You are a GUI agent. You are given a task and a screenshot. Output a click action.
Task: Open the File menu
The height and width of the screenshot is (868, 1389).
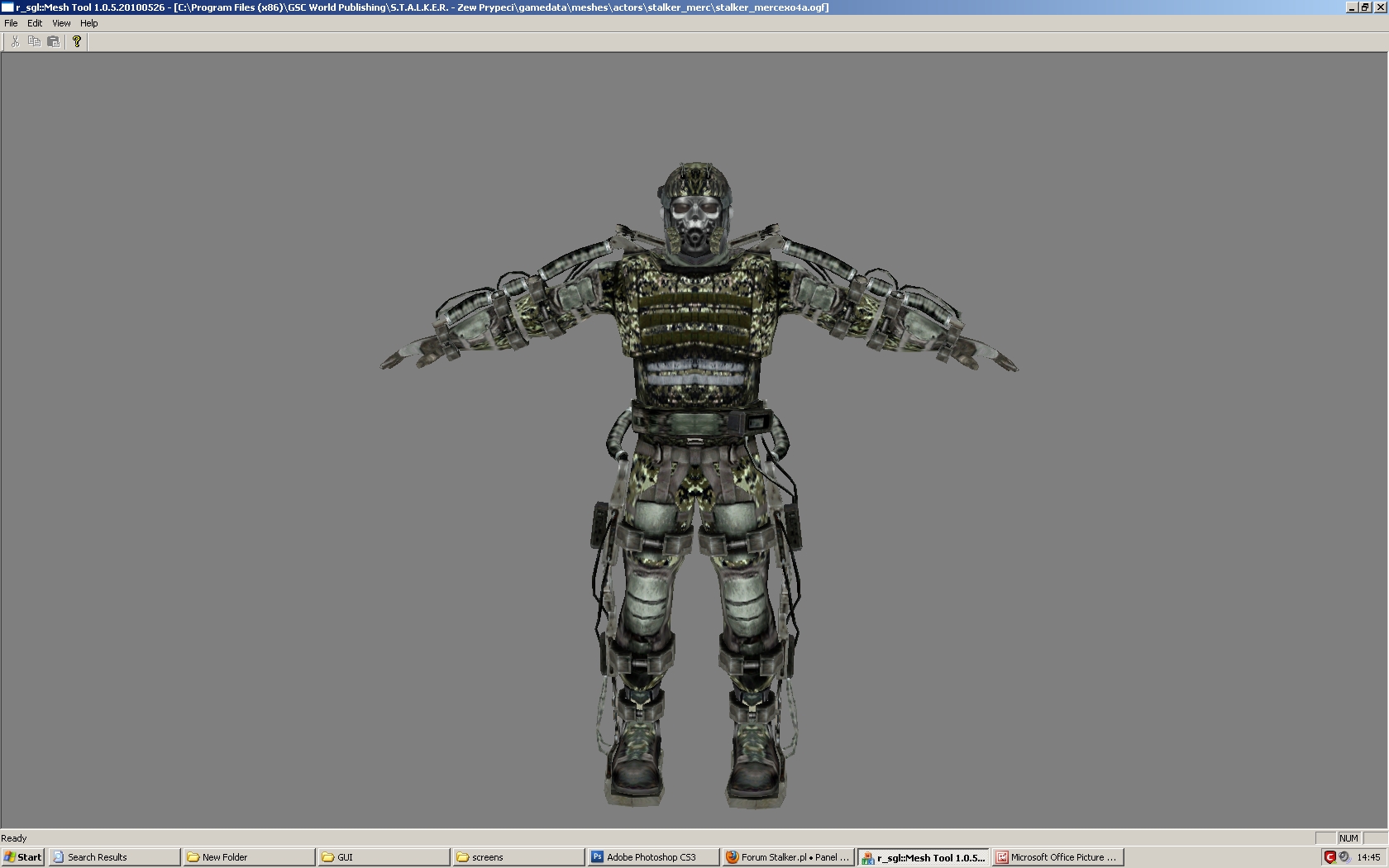point(11,23)
